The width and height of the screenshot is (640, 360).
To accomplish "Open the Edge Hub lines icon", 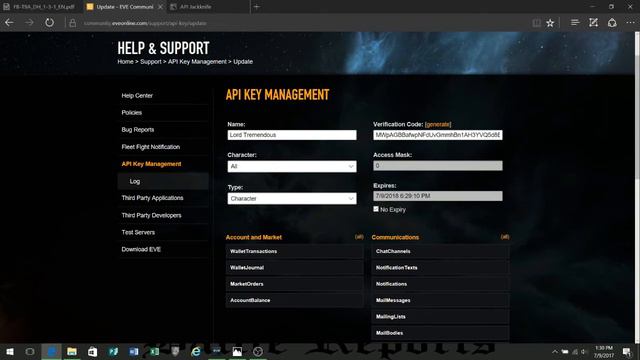I will [575, 23].
